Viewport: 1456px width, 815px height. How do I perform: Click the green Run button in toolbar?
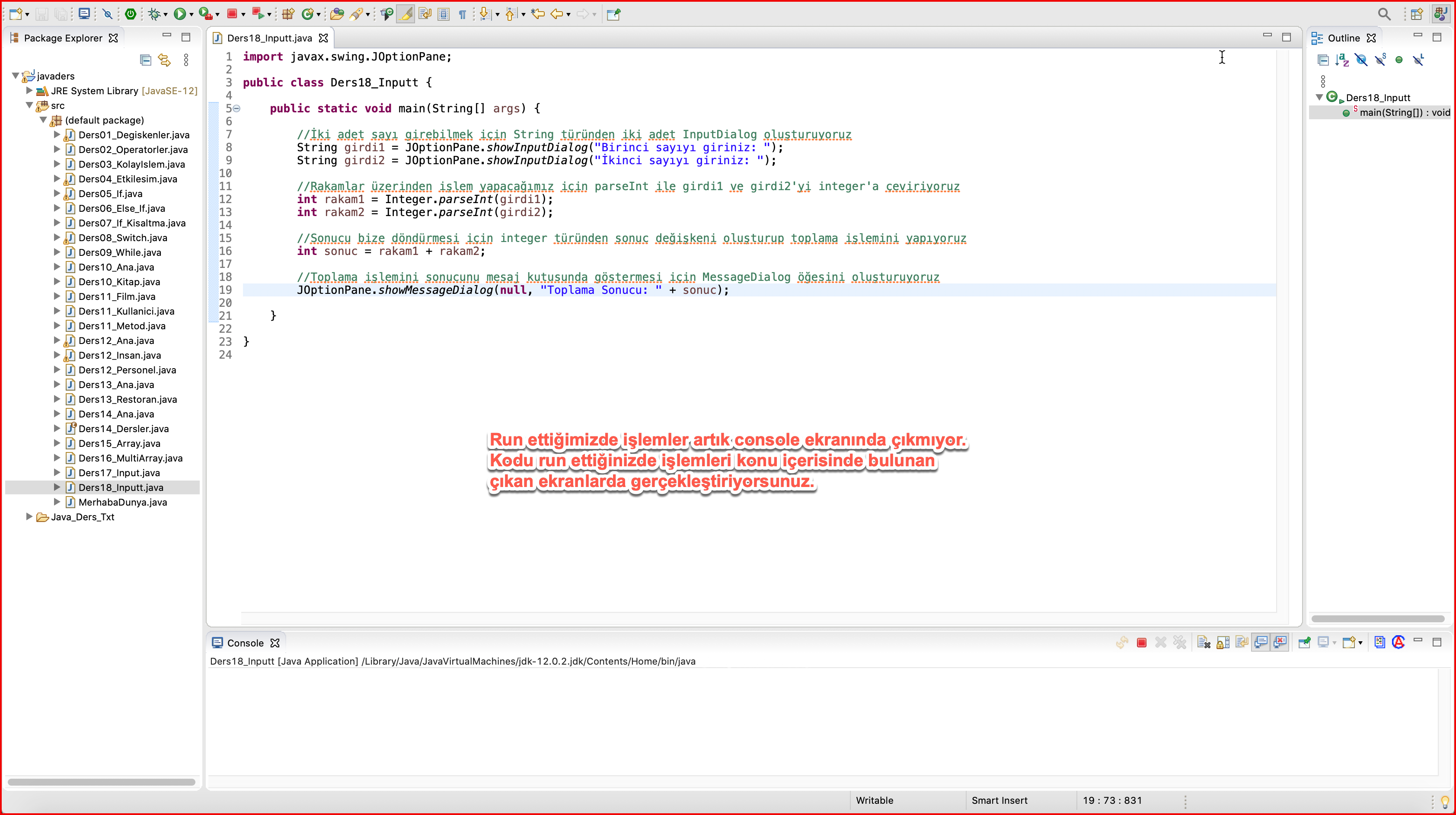point(180,14)
